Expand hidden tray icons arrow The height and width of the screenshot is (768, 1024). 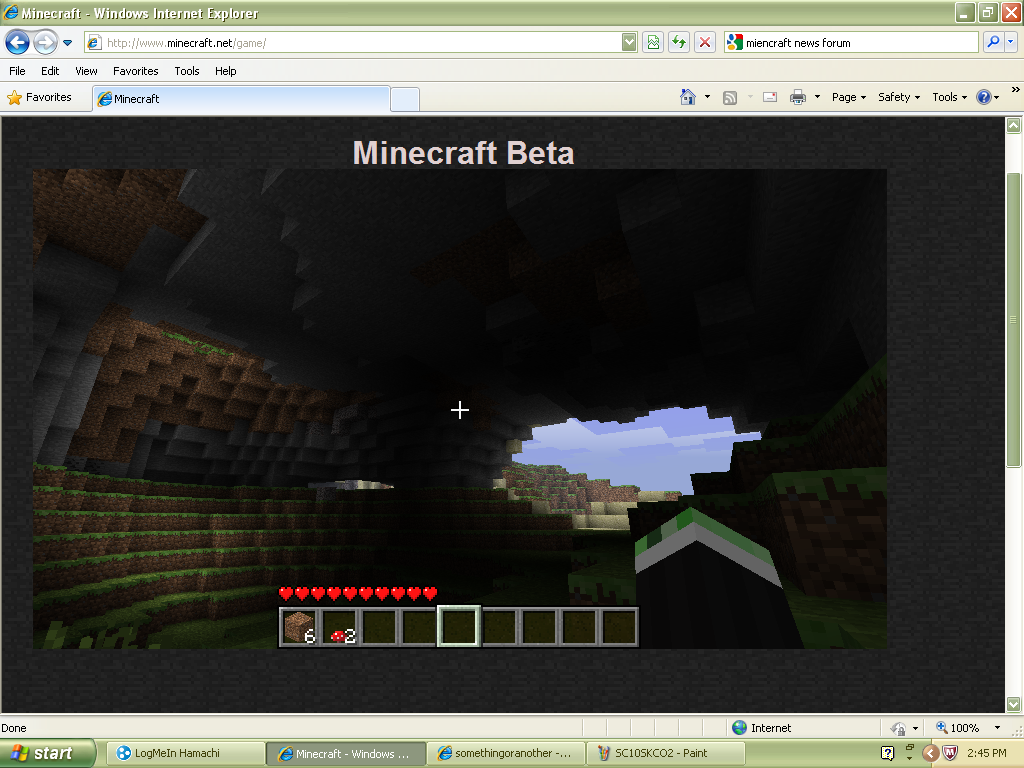[931, 753]
